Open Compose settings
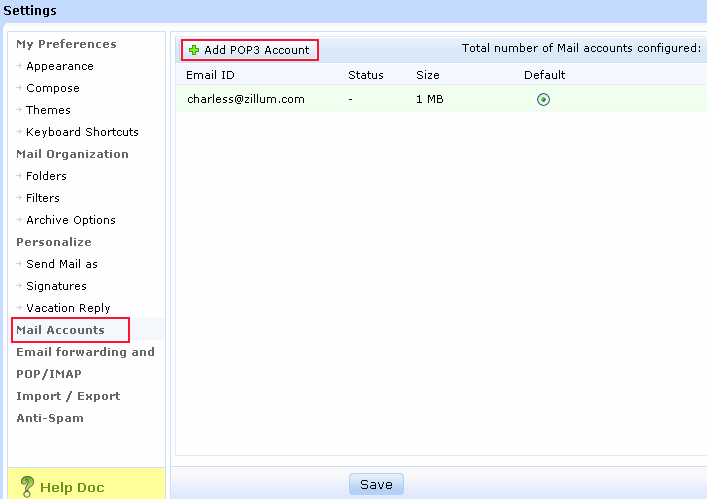The height and width of the screenshot is (499, 707). coord(53,88)
